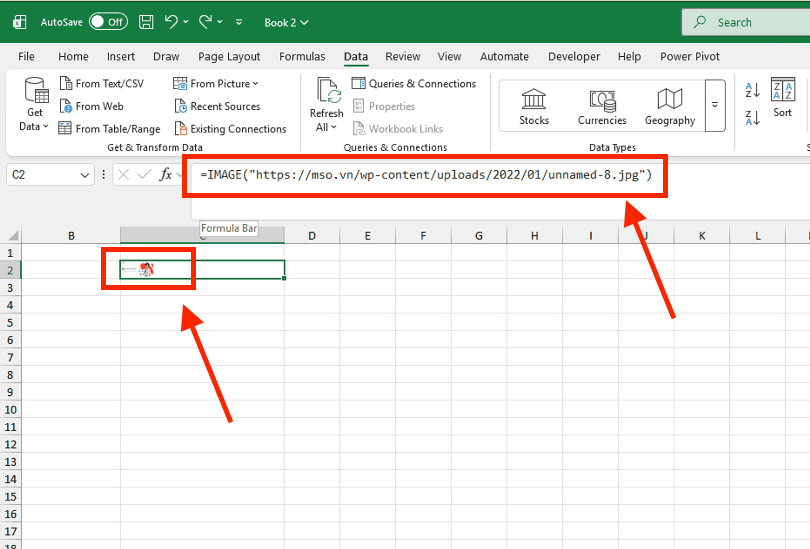Switch to the Home tab
The height and width of the screenshot is (549, 810).
pos(73,56)
